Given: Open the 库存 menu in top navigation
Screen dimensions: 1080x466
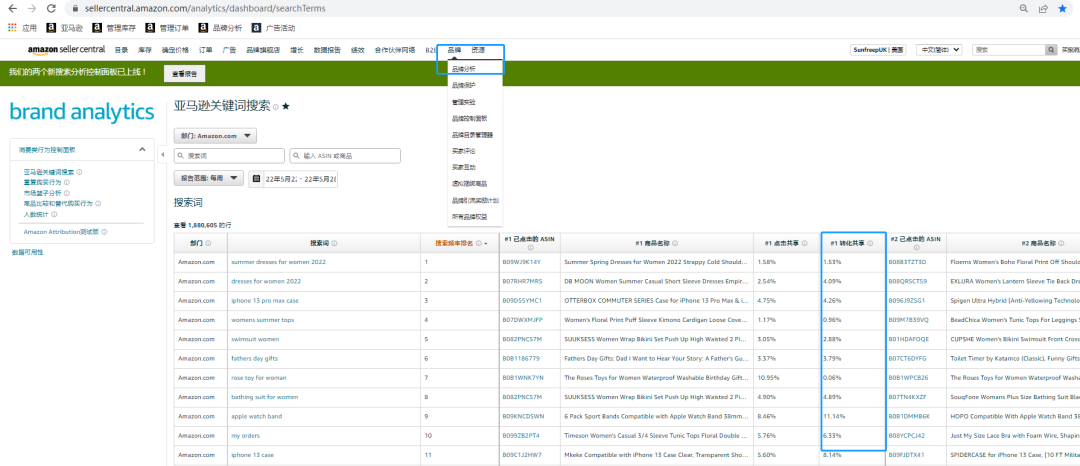Looking at the screenshot, I should tap(145, 50).
